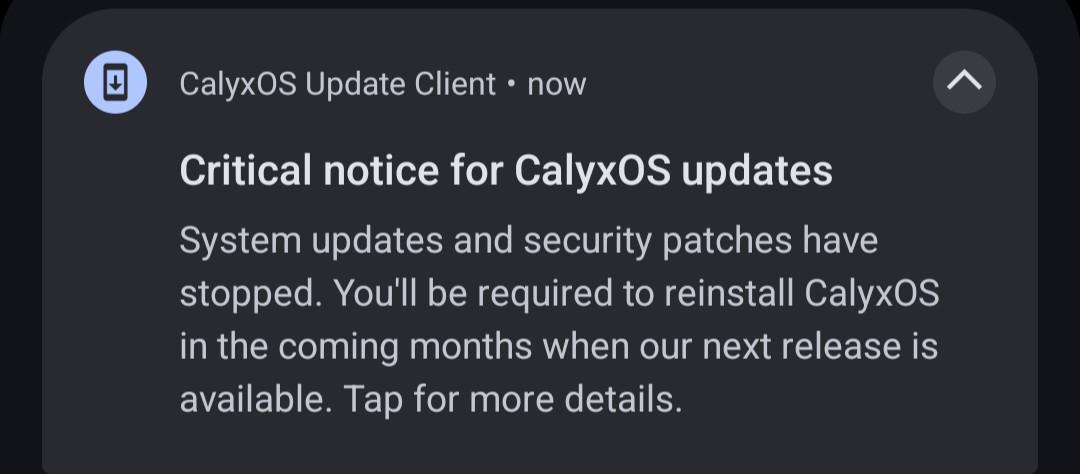1080x474 pixels.
Task: Tap the "now" timestamp in notification header
Action: [x=557, y=85]
